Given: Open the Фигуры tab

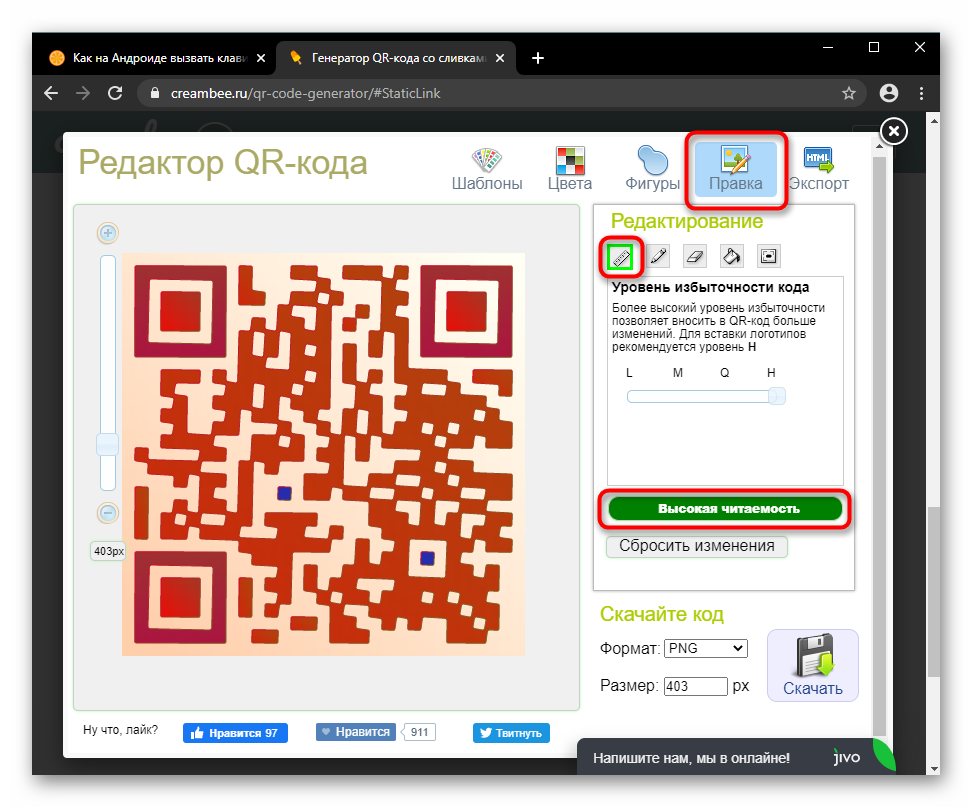Looking at the screenshot, I should click(x=652, y=169).
